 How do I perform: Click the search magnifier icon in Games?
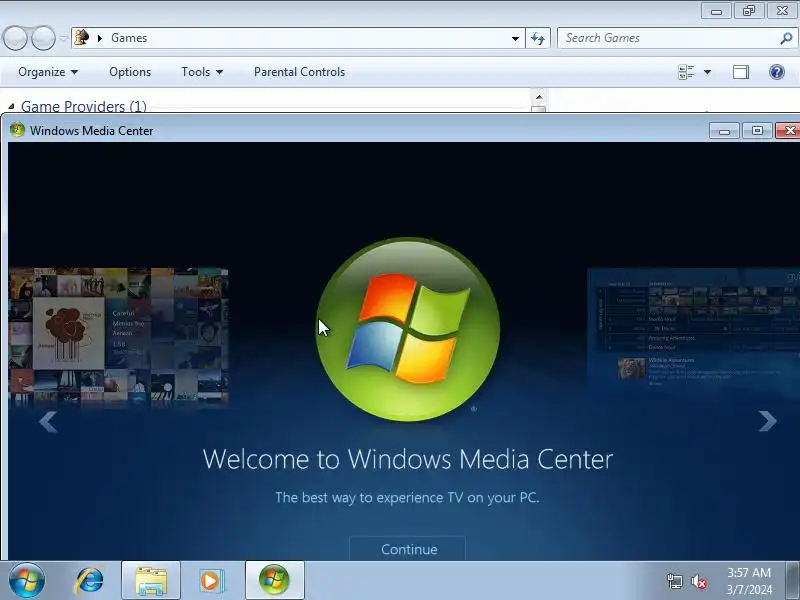tap(786, 38)
